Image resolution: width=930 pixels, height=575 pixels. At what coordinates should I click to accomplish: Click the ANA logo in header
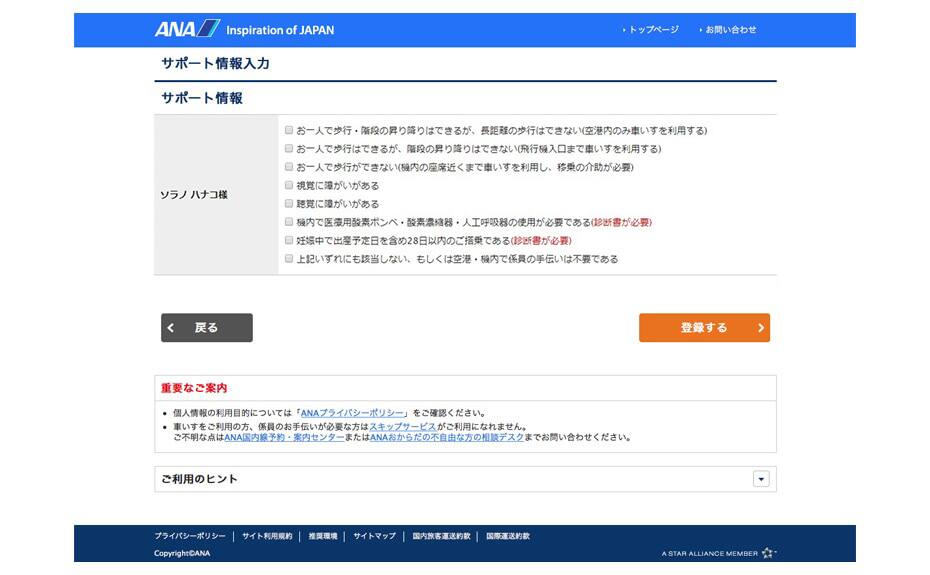pyautogui.click(x=187, y=29)
